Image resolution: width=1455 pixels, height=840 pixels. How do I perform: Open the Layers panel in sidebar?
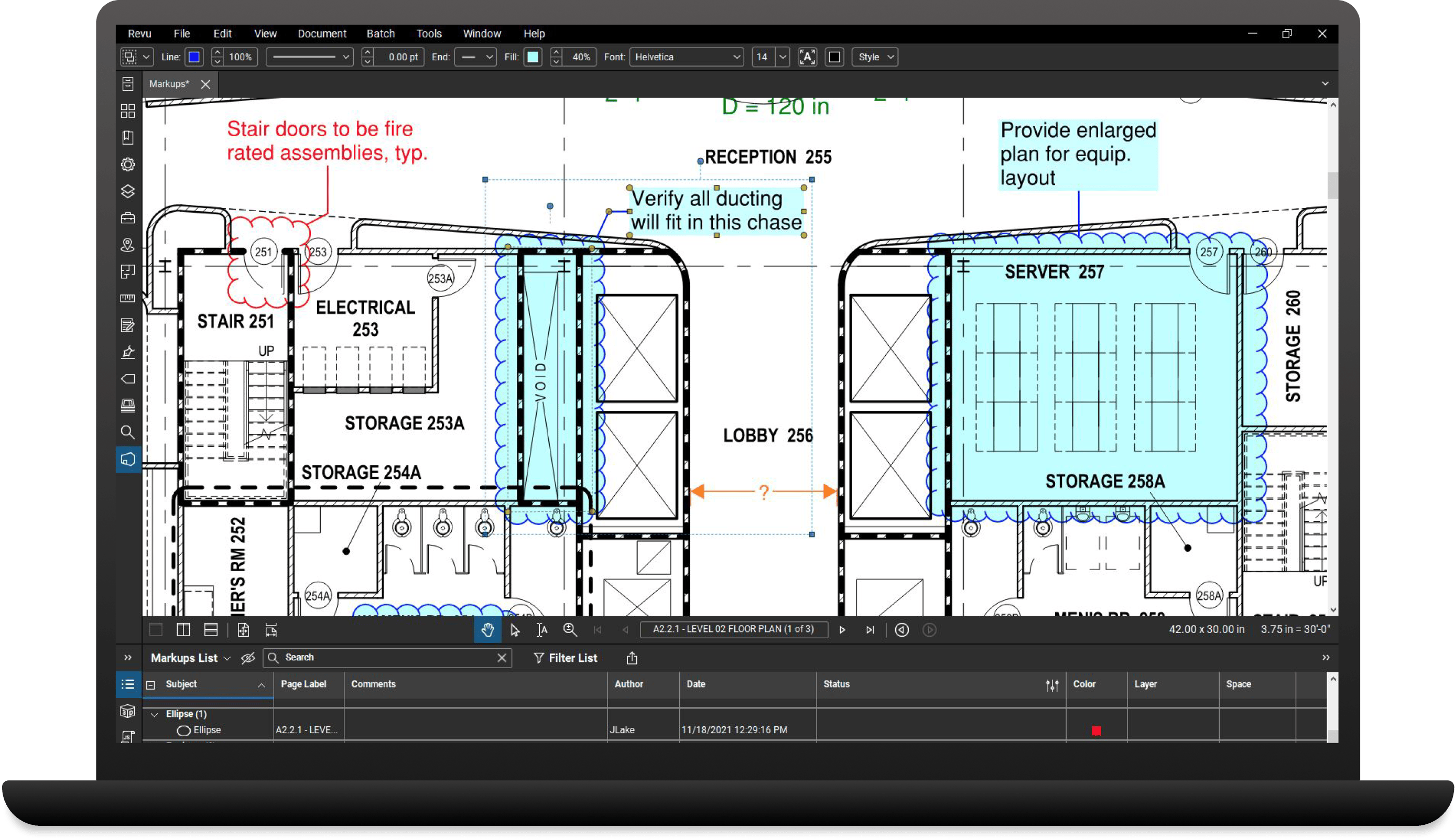tap(127, 191)
